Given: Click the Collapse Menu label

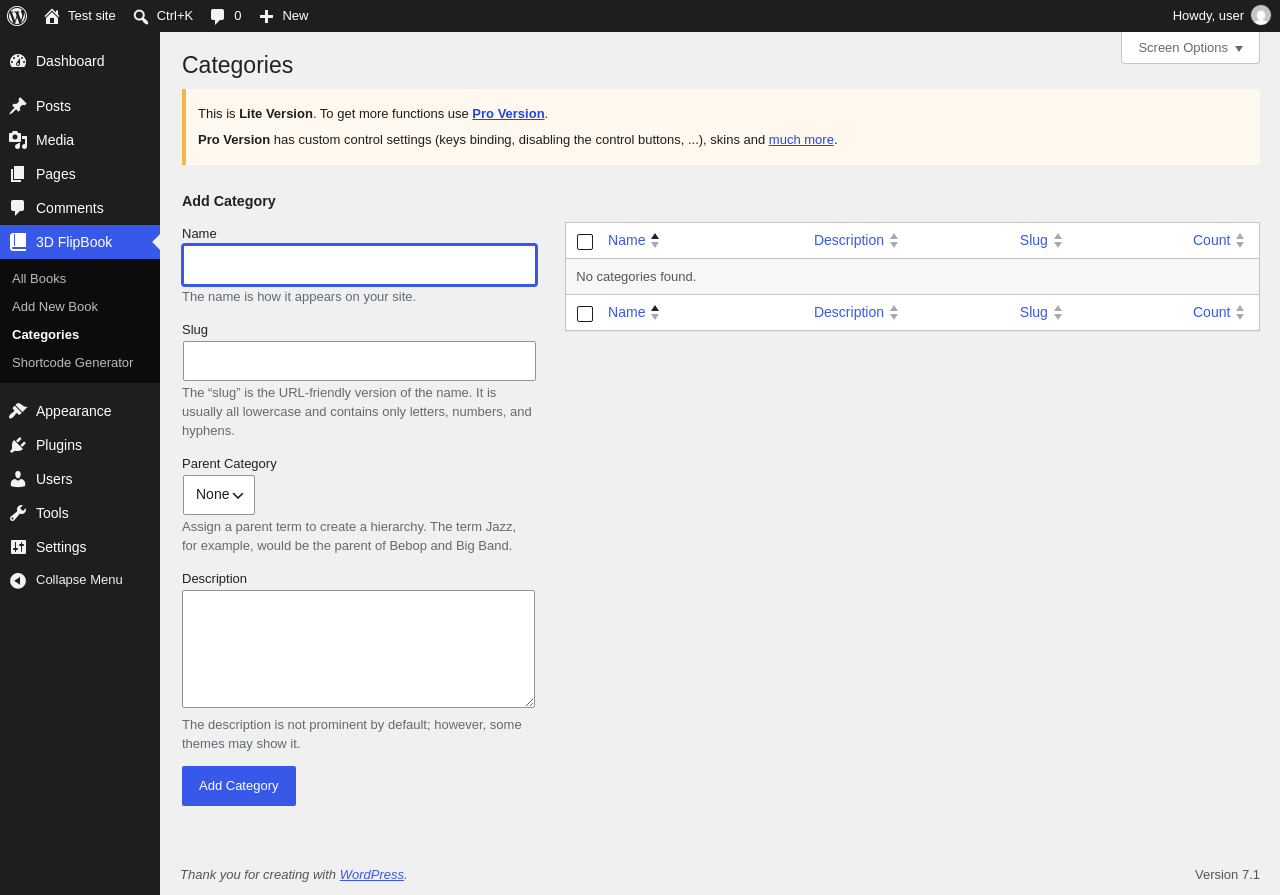Looking at the screenshot, I should click(79, 580).
